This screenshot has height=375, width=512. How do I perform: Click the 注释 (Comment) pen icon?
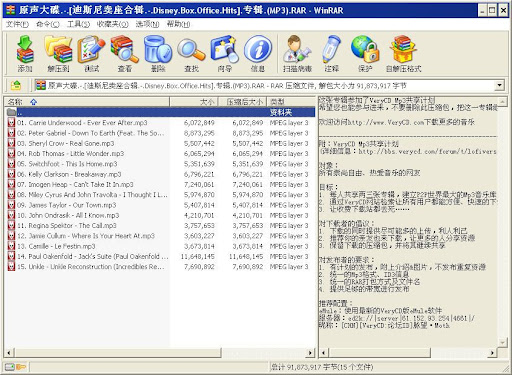pyautogui.click(x=331, y=50)
